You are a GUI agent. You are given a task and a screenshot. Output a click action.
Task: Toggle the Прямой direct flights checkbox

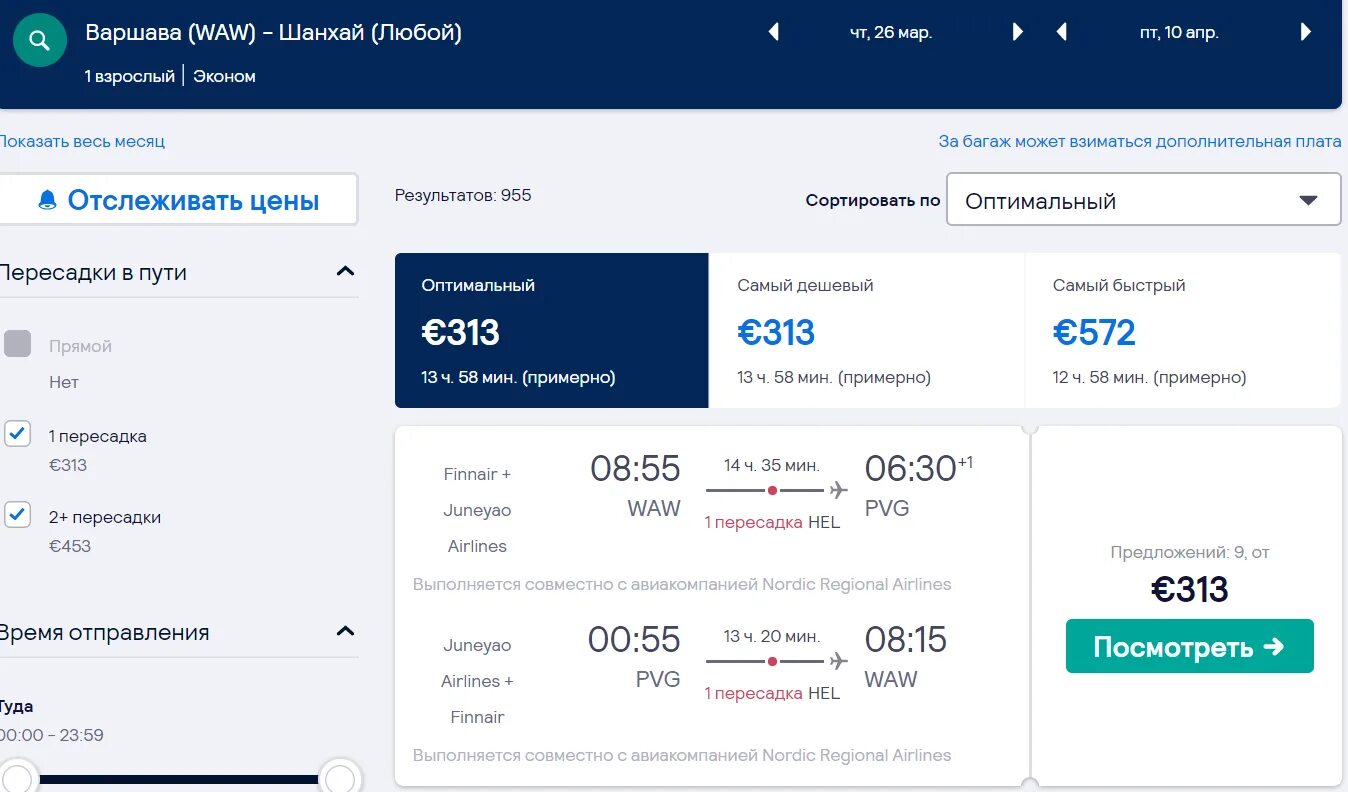17,344
